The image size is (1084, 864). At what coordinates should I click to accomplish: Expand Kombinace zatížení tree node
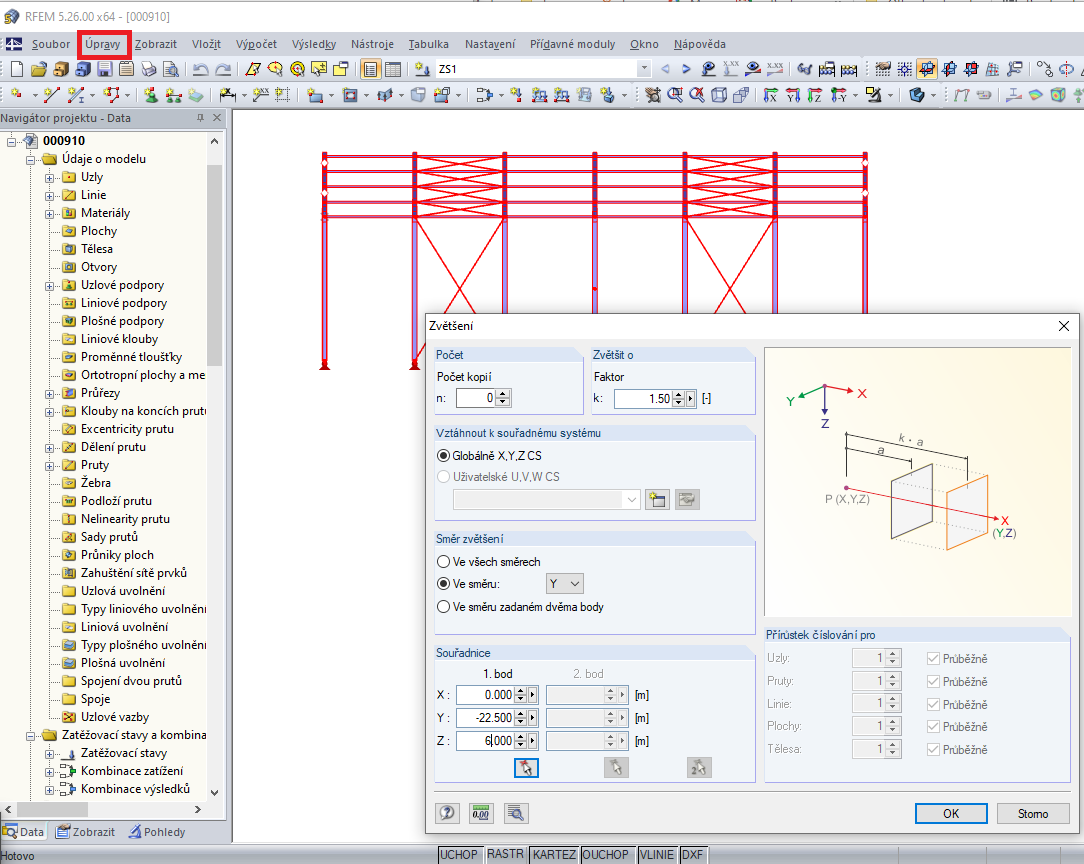point(50,772)
